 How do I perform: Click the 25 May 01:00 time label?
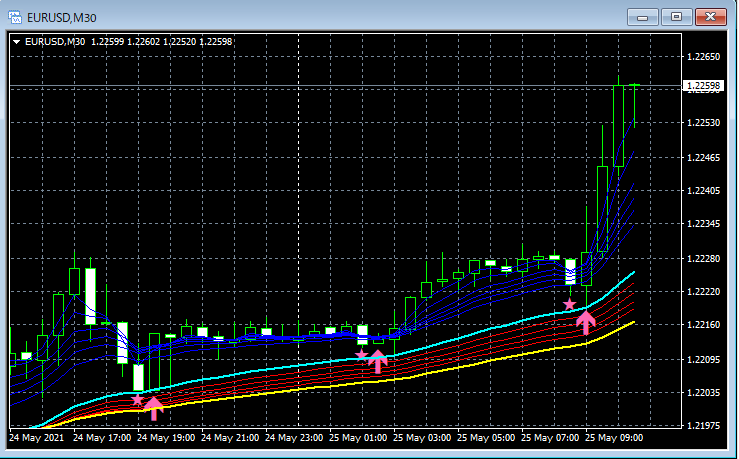point(358,438)
